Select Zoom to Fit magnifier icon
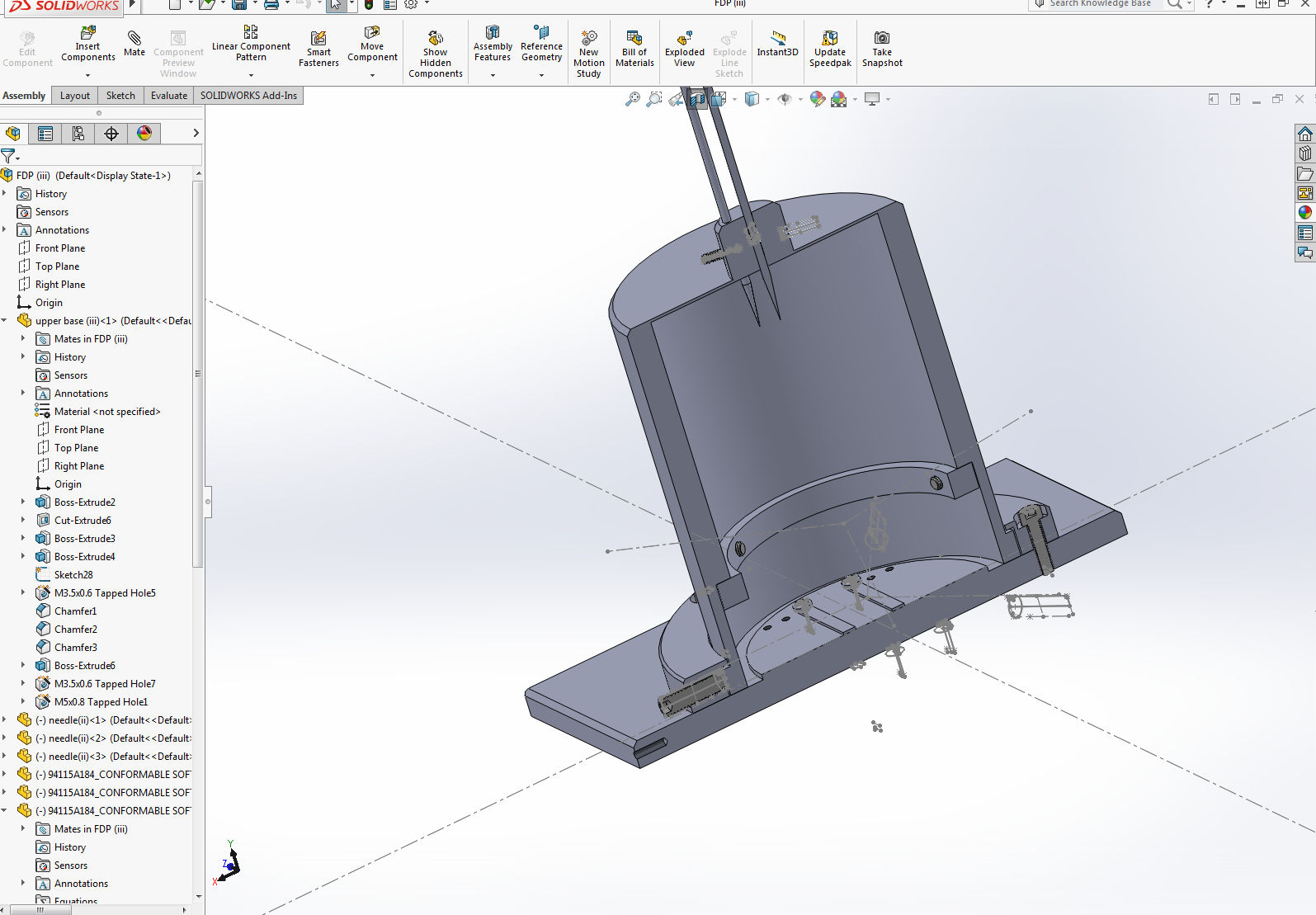Screen dimensions: 1316x915 coord(633,99)
